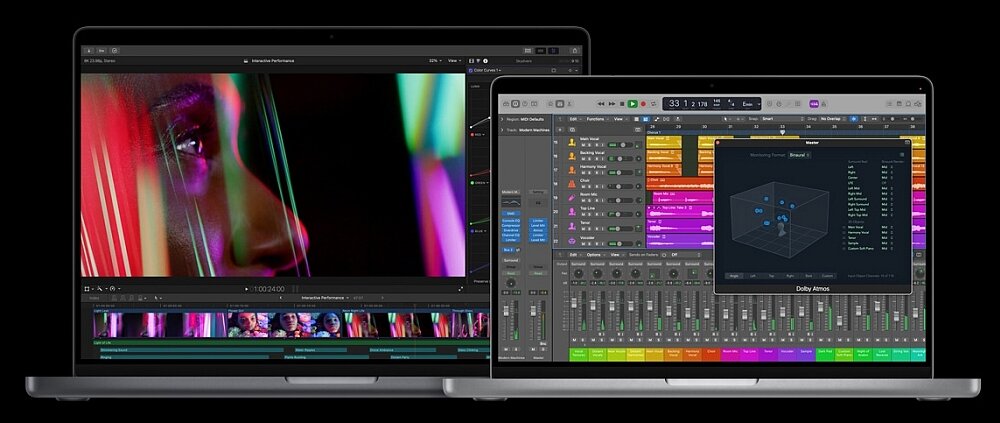
Task: Click the Top view button in Dolby Atmos
Action: click(x=772, y=275)
